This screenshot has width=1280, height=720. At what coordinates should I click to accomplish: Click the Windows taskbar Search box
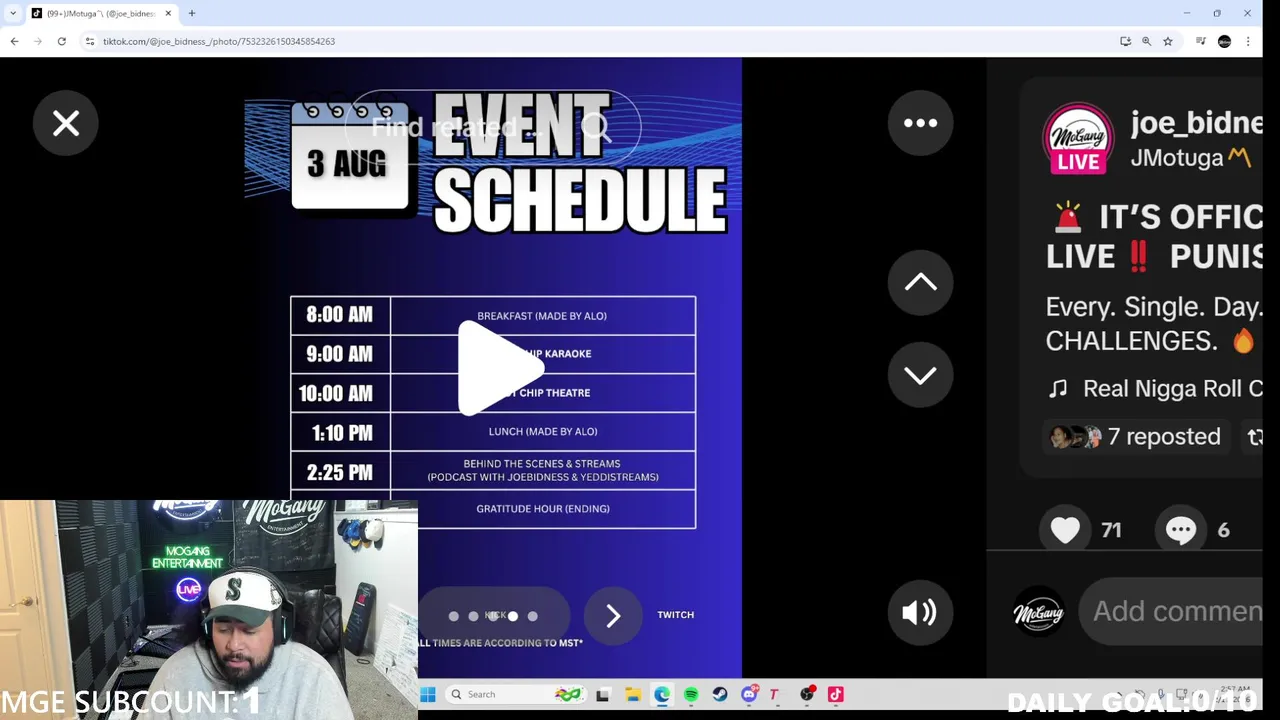[x=515, y=694]
